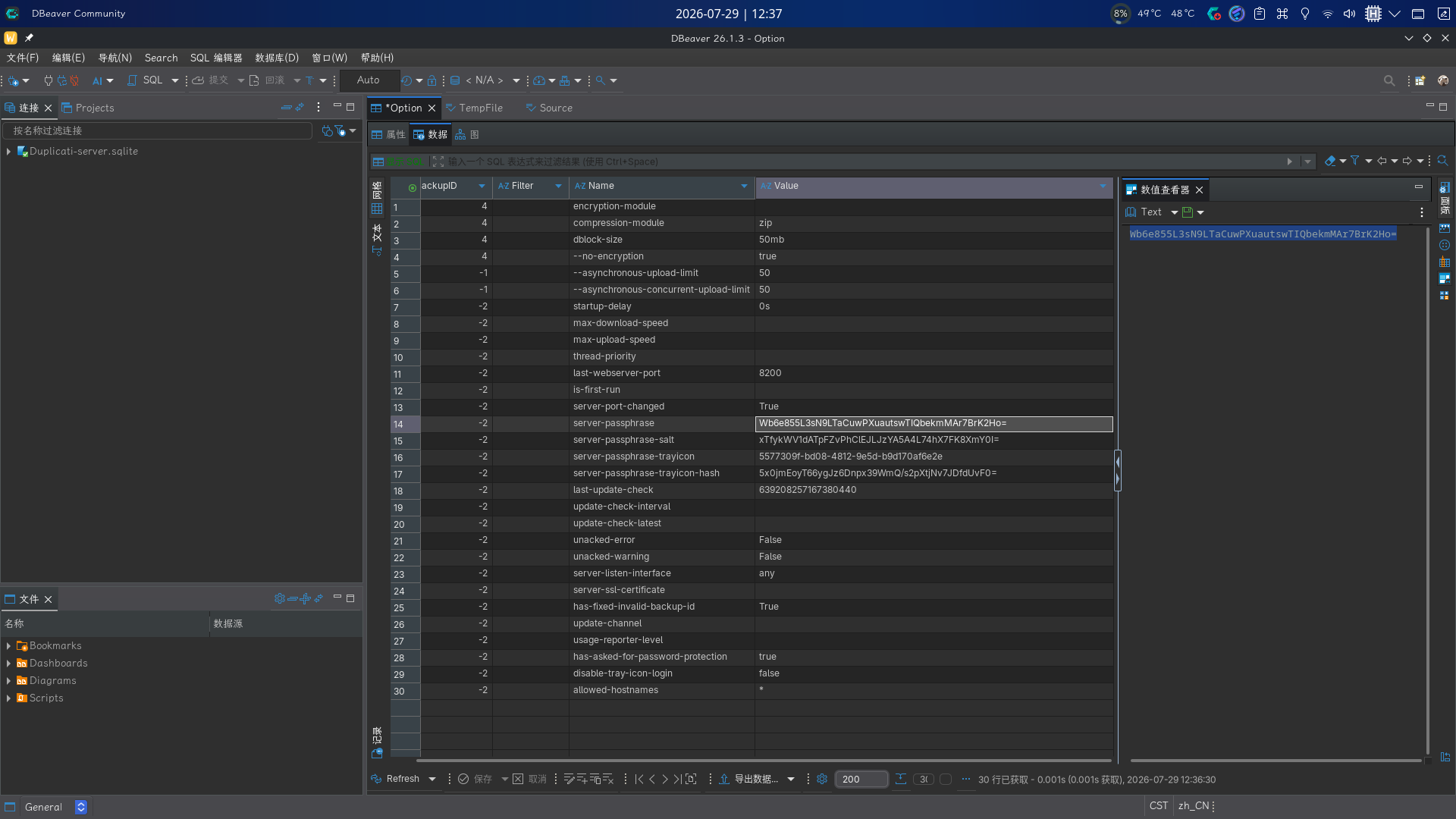Toggle the Auto commit mode button
1456x819 pixels.
coord(369,80)
